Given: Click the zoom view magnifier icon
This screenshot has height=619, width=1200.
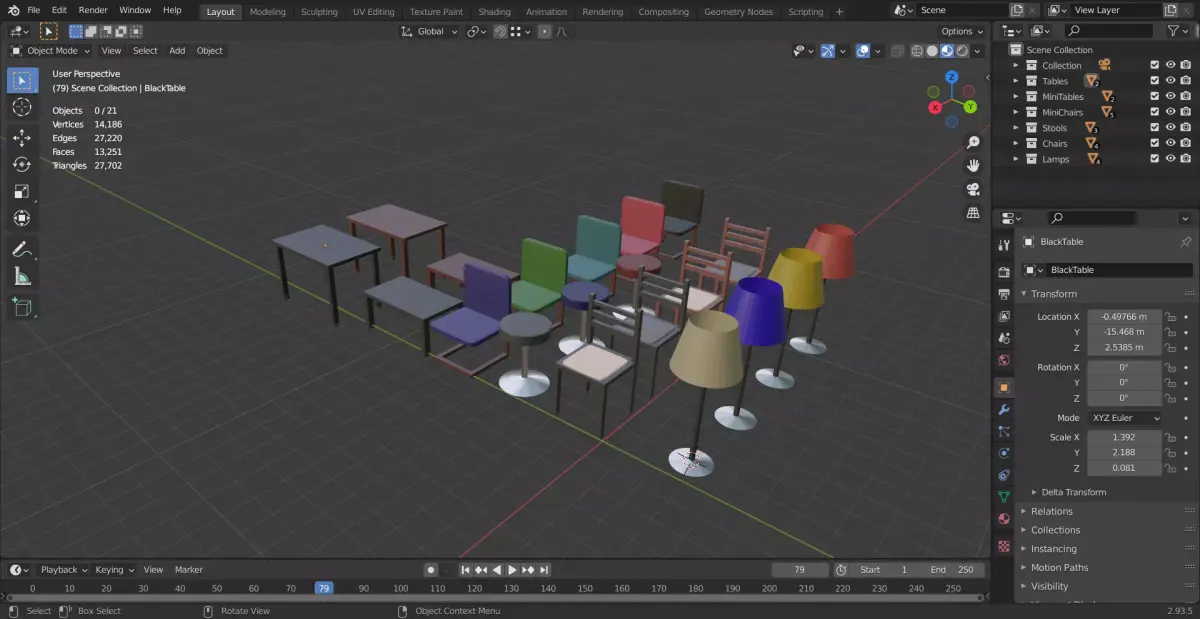Looking at the screenshot, I should (973, 143).
